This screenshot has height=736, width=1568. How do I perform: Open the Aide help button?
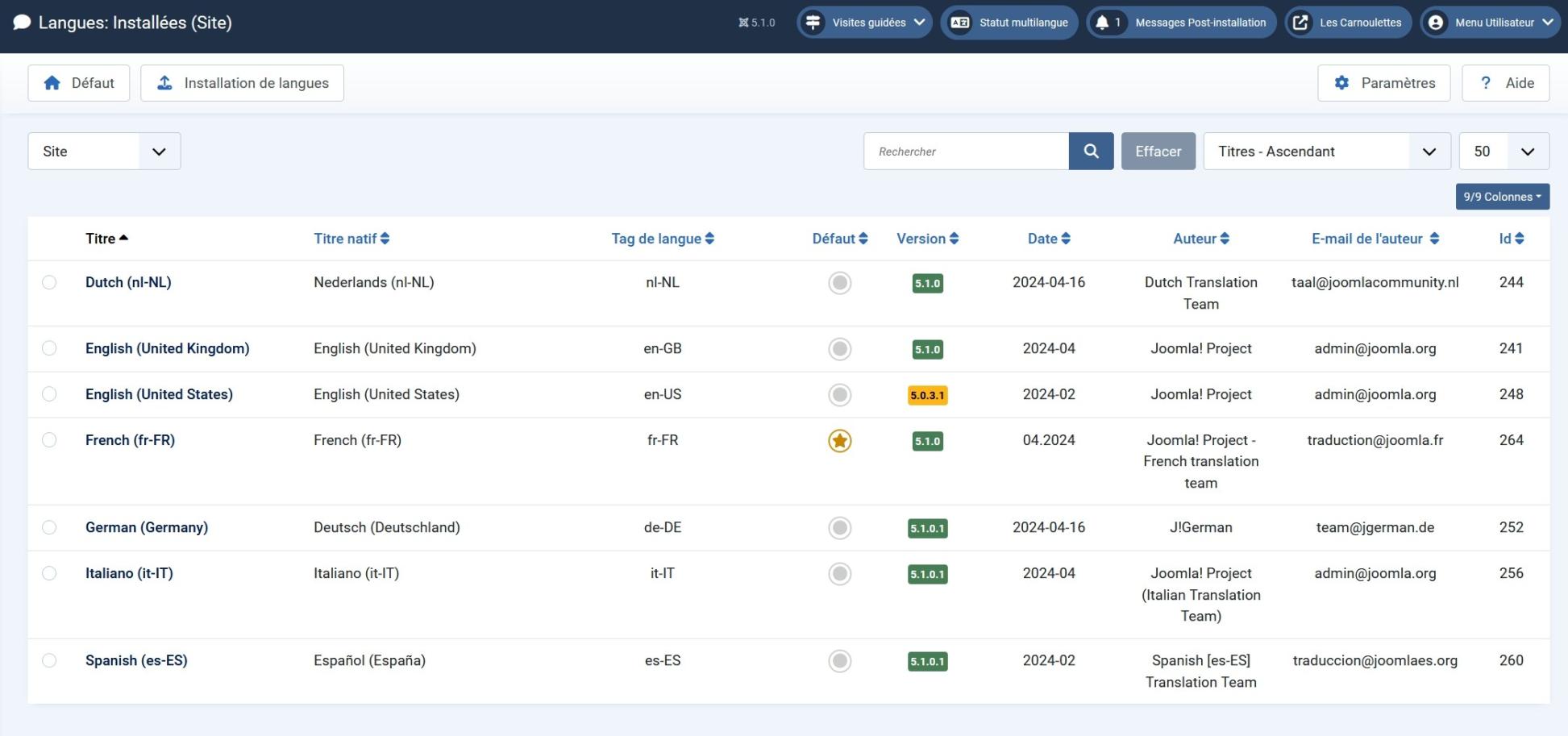point(1506,83)
